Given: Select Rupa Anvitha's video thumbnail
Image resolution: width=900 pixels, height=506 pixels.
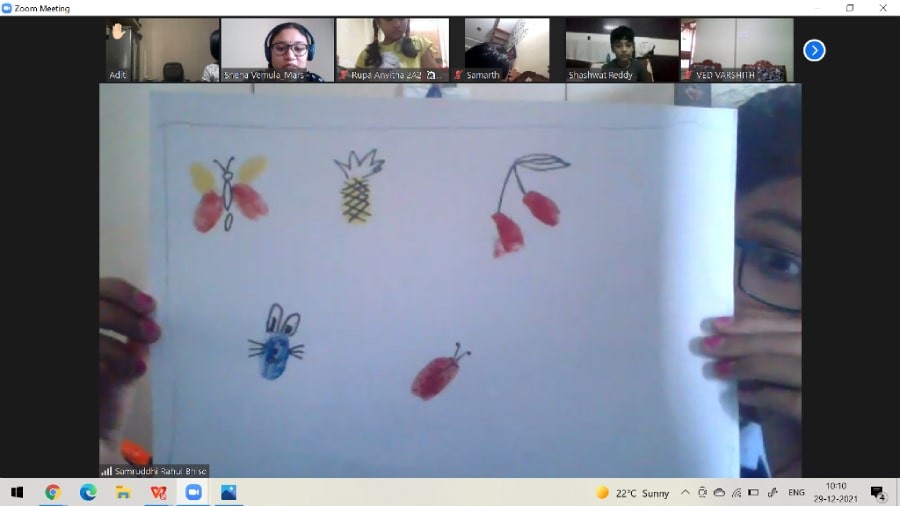Looking at the screenshot, I should coord(392,49).
